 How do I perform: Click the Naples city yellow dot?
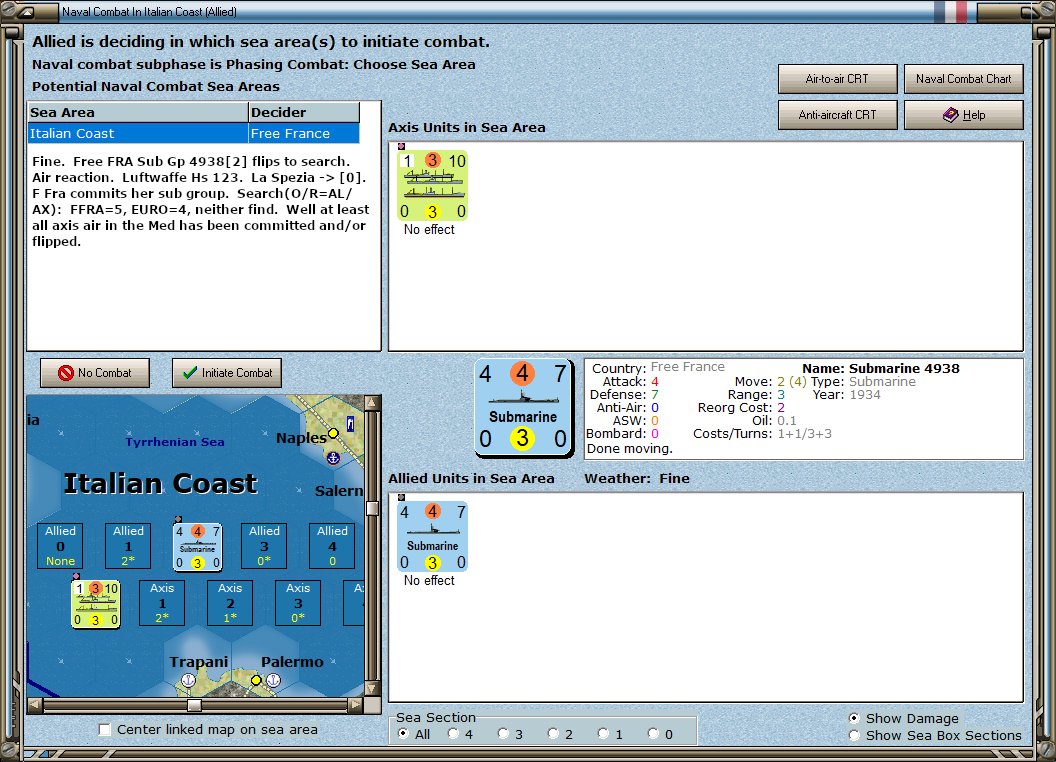click(x=333, y=433)
